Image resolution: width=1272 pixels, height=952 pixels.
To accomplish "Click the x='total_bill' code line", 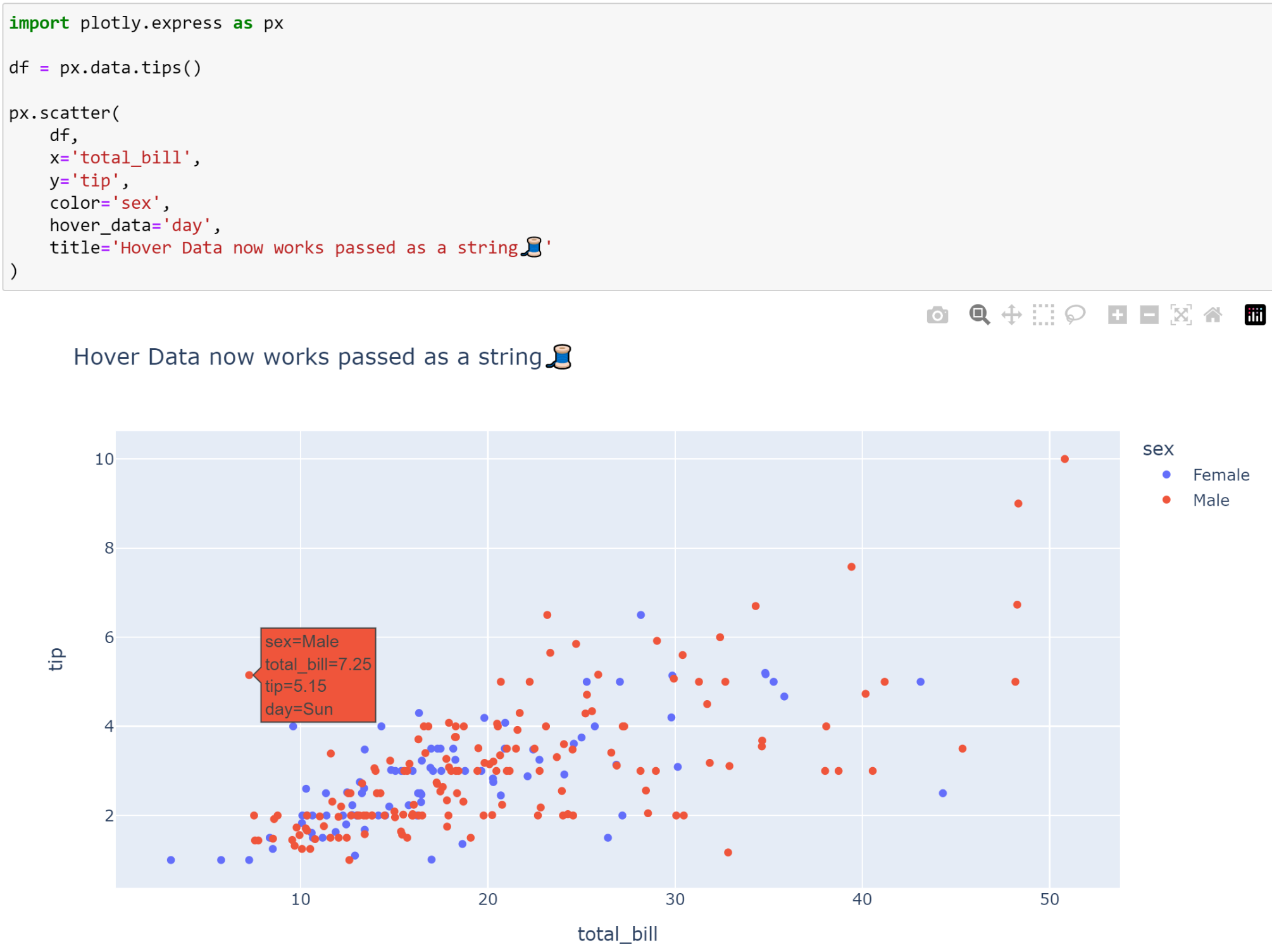I will pos(125,158).
